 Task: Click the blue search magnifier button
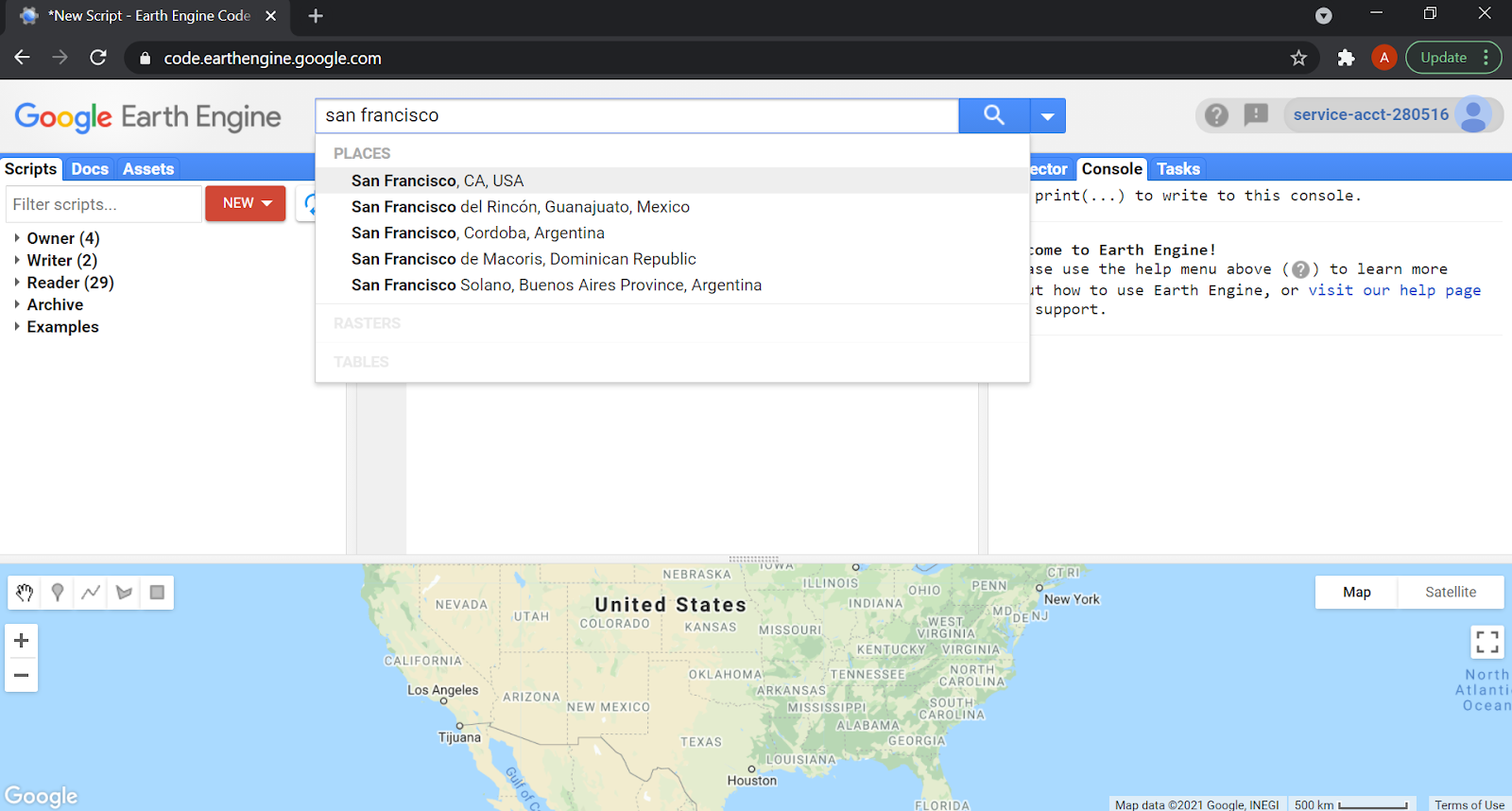(993, 115)
